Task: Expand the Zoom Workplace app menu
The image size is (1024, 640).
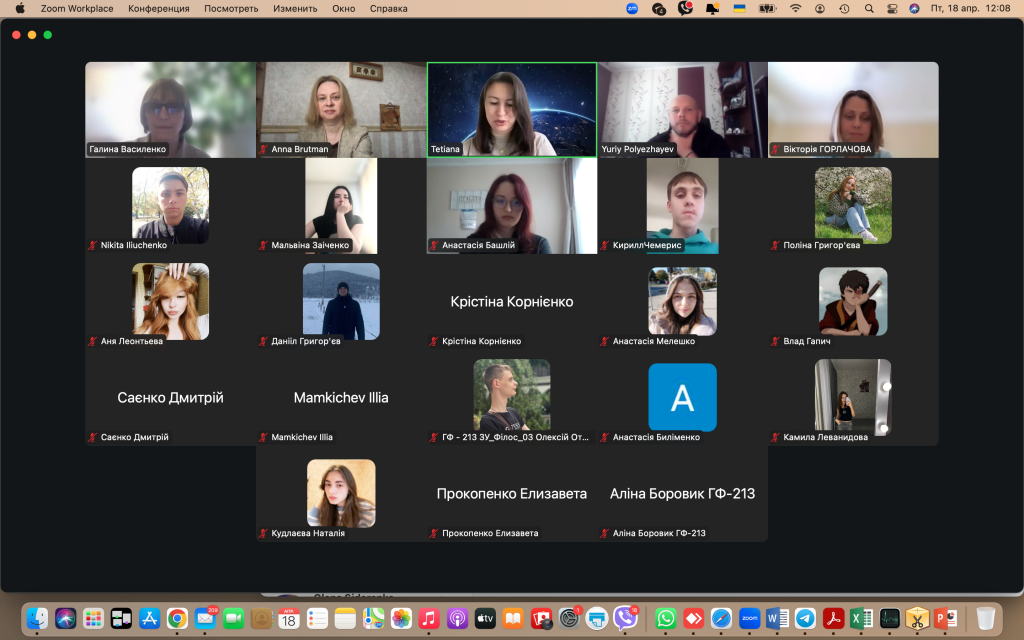Action: pos(77,8)
